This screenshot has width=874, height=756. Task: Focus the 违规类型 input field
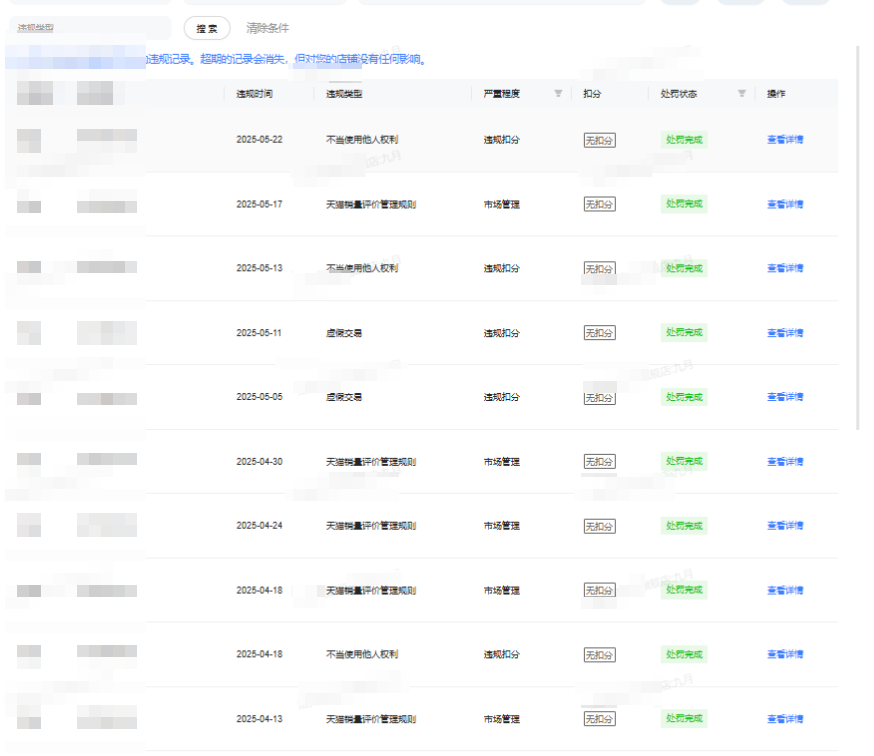pos(90,29)
